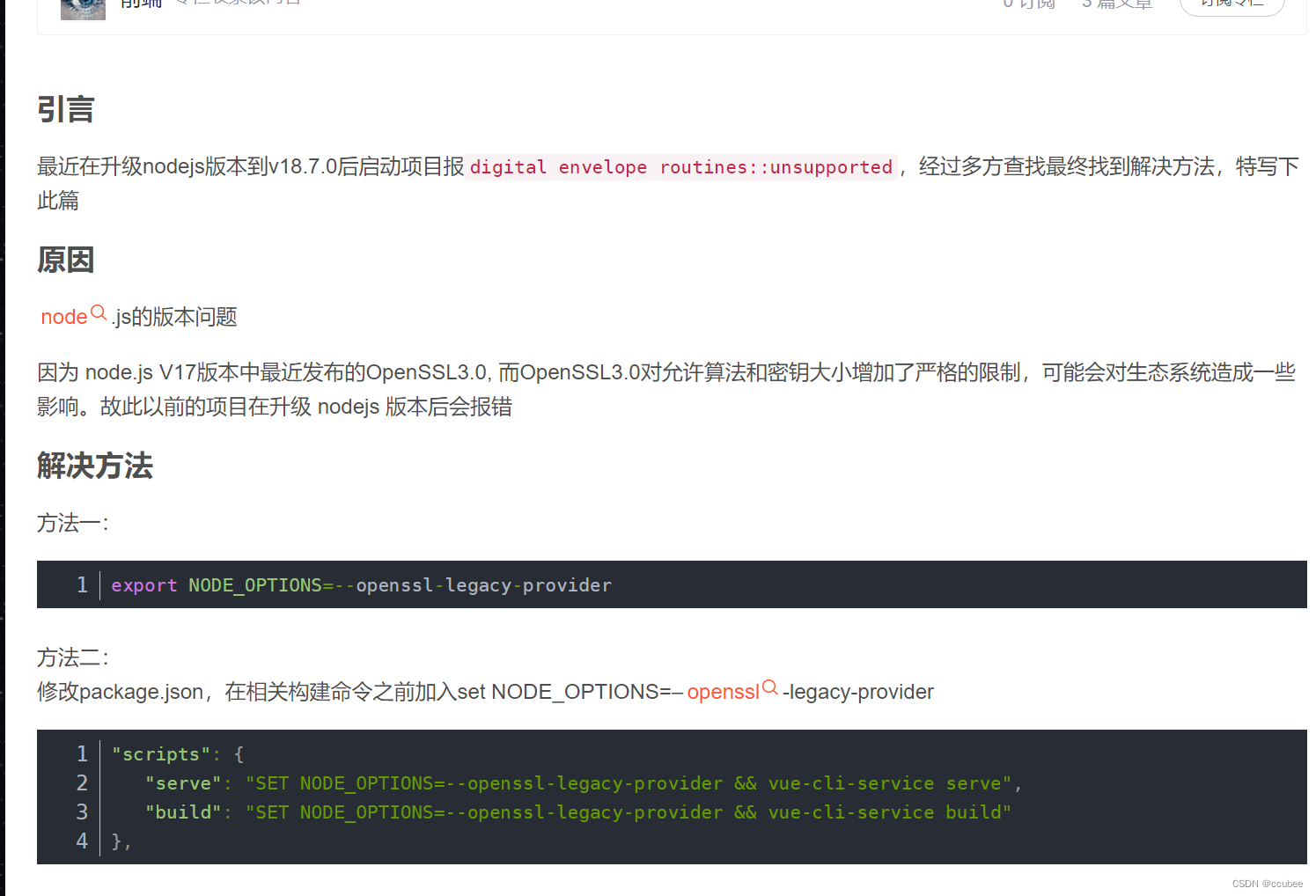Click the "方法二:" label
Viewport: 1316px width, 896px height.
73,657
